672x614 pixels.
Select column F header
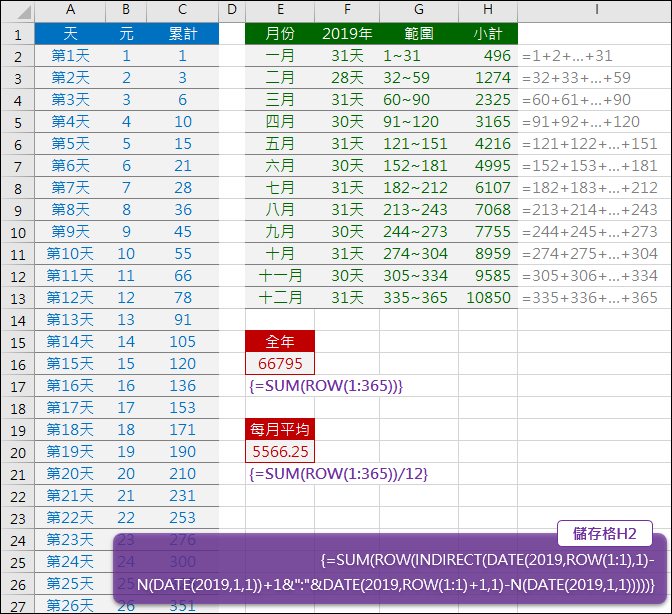click(x=347, y=9)
